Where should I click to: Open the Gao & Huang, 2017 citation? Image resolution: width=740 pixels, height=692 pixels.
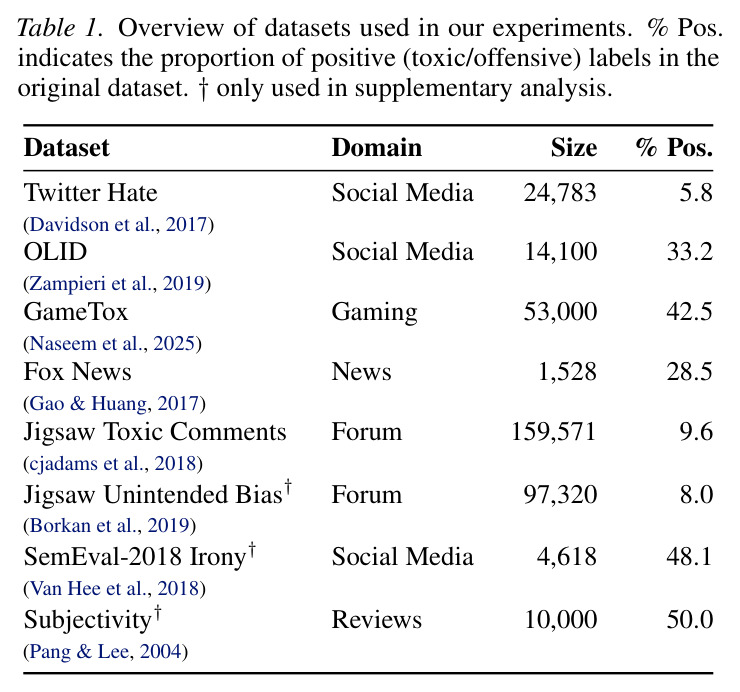[x=114, y=404]
